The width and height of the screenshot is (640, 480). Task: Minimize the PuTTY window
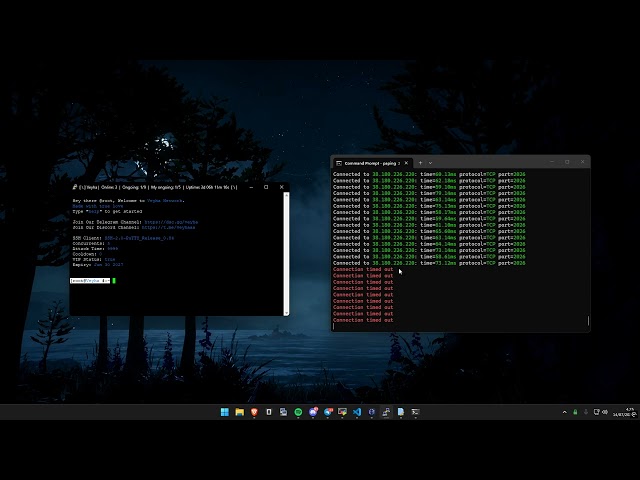[251, 187]
